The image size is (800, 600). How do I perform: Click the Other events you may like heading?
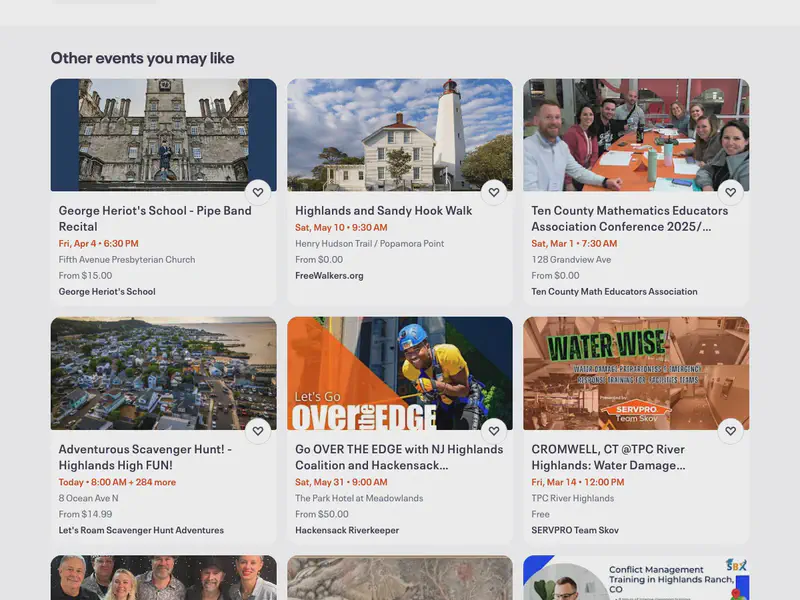142,58
